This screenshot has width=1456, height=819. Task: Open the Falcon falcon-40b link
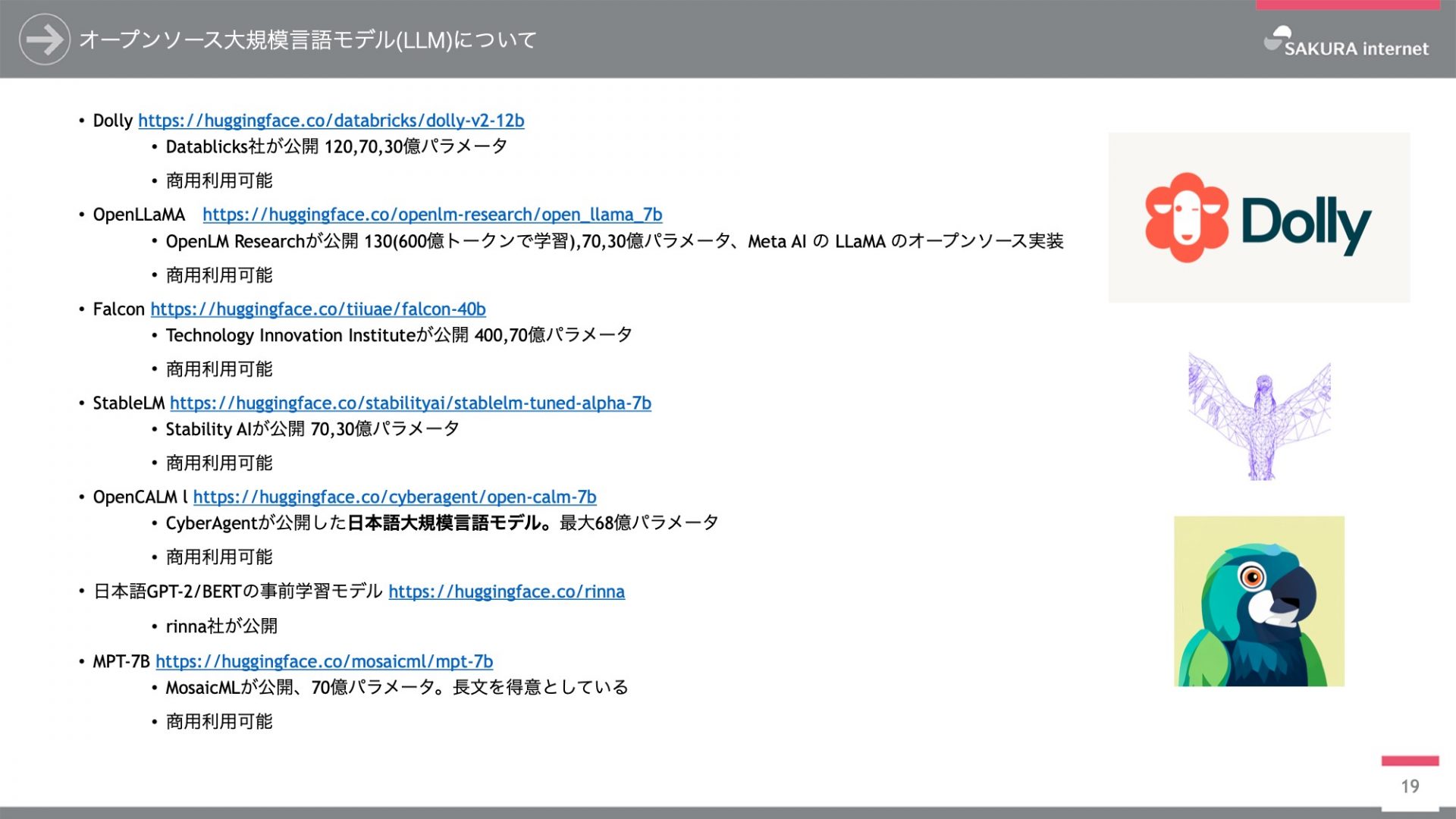pyautogui.click(x=318, y=309)
